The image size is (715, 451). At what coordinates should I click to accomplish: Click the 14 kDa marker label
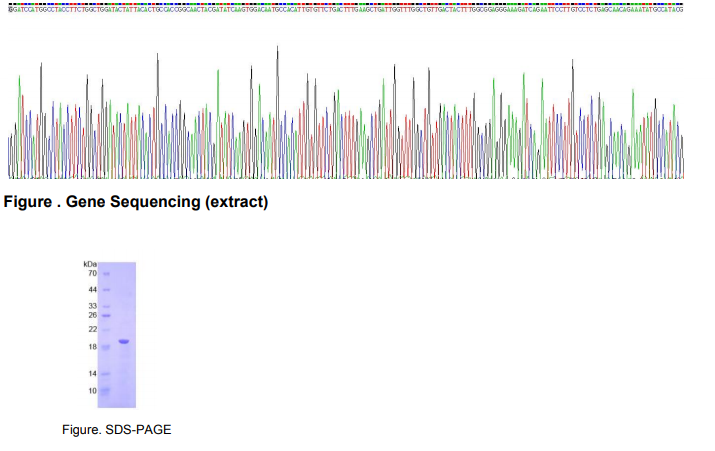coord(93,373)
